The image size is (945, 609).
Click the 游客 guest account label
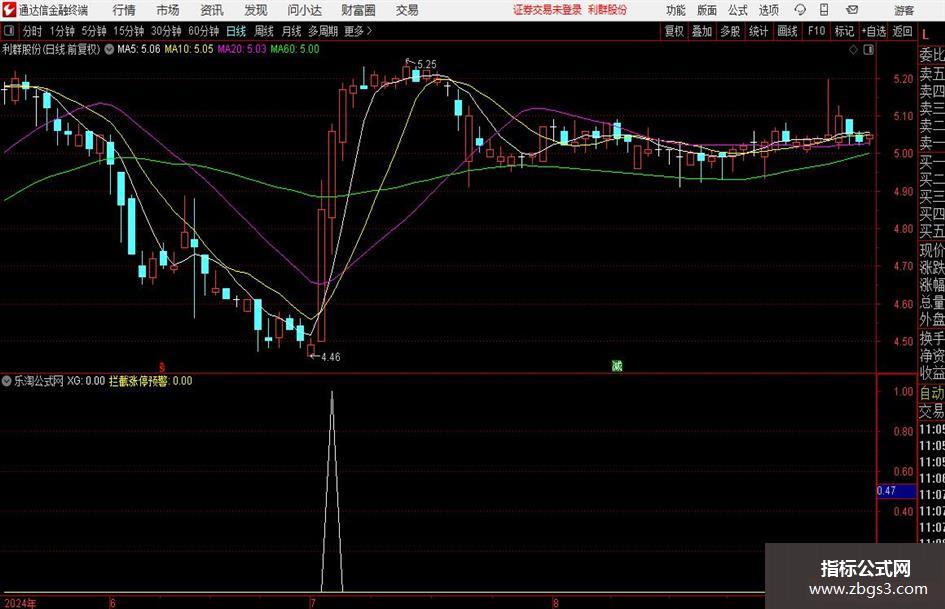tap(904, 10)
